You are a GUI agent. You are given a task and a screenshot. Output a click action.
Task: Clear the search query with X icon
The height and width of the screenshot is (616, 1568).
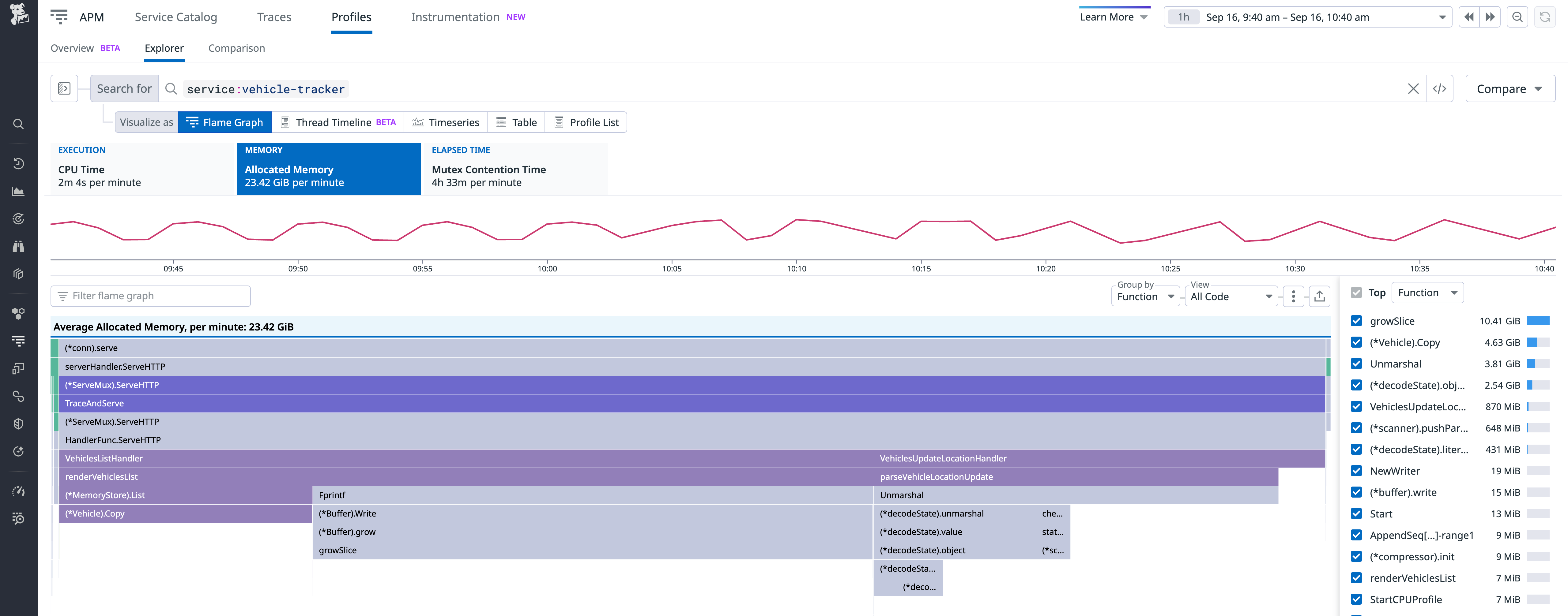pos(1413,89)
